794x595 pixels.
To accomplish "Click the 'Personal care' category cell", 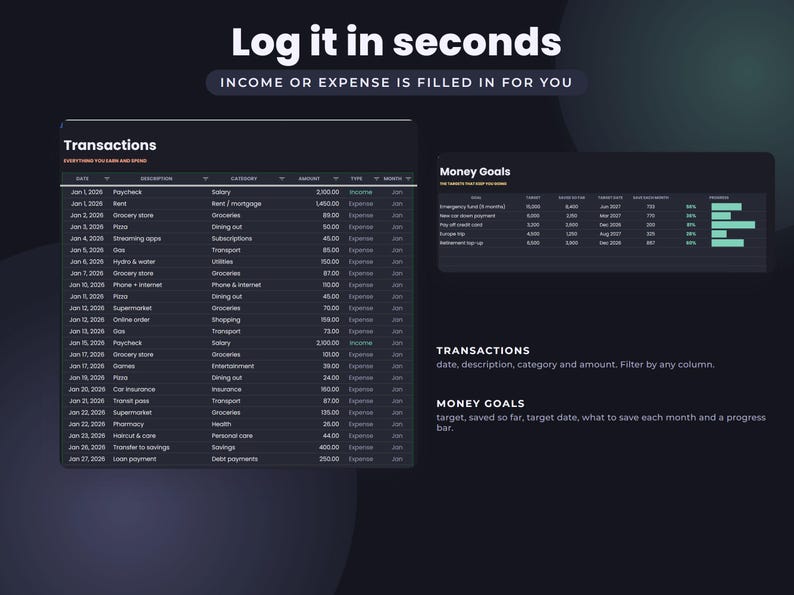I will pyautogui.click(x=232, y=436).
